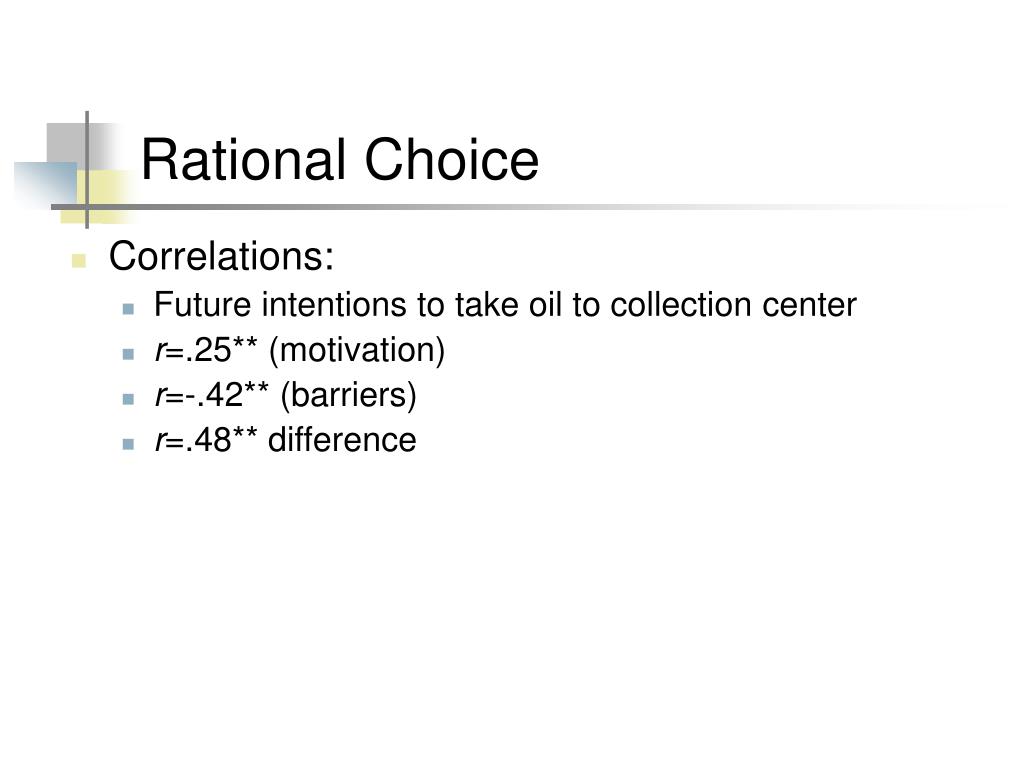
Task: Click the word '(motivation)' in the second sub-bullet
Action: tap(357, 351)
